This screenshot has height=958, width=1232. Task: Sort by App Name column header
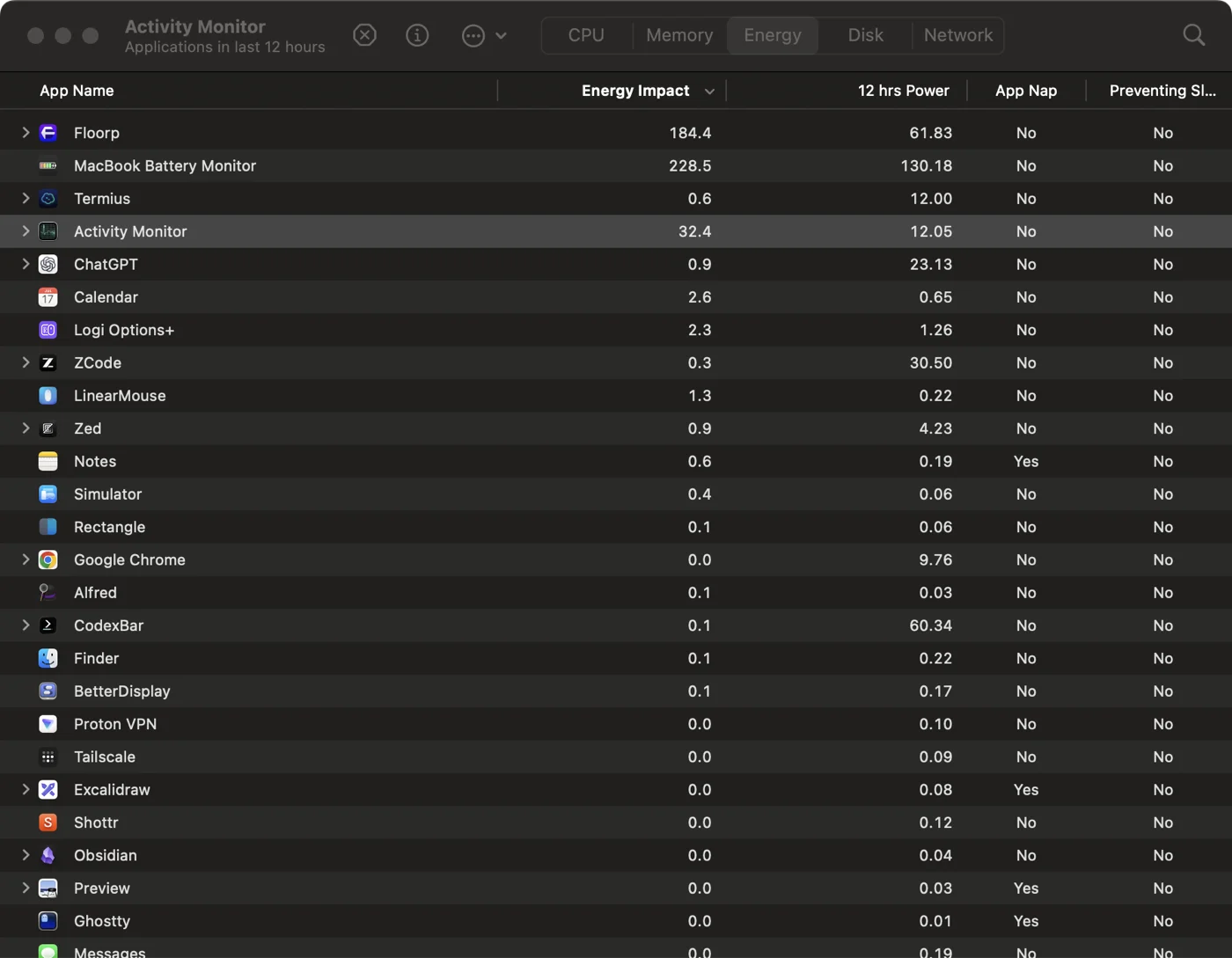click(x=248, y=91)
